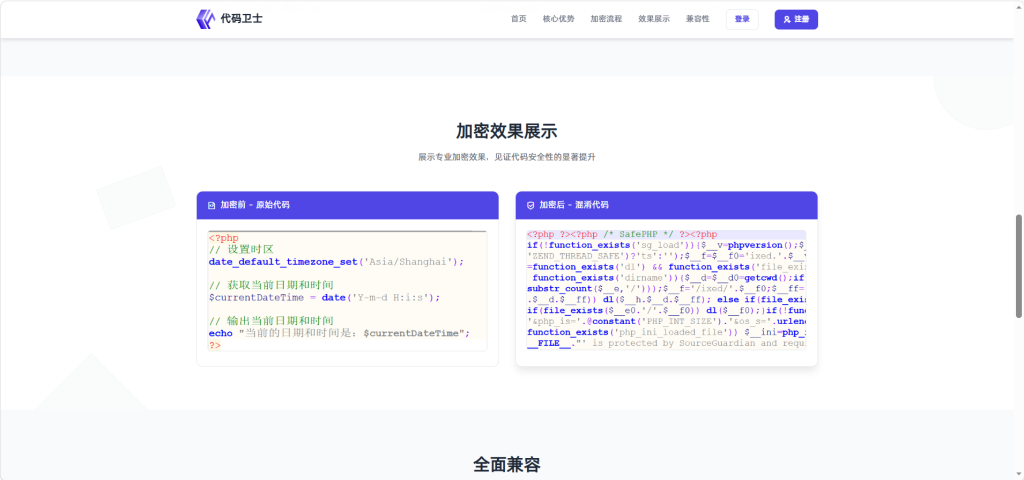Click the user icon in 注册 button
Viewport: 1024px width, 480px height.
[x=787, y=19]
